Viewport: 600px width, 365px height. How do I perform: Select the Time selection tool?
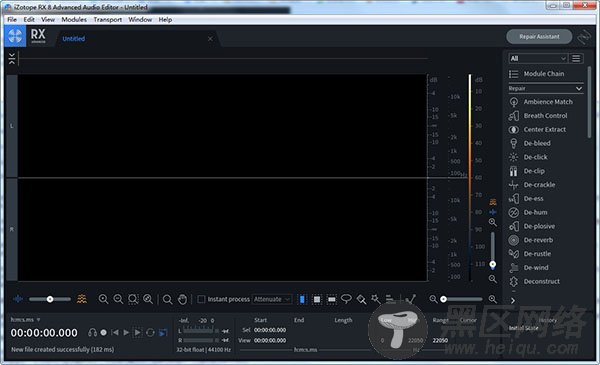(x=302, y=299)
